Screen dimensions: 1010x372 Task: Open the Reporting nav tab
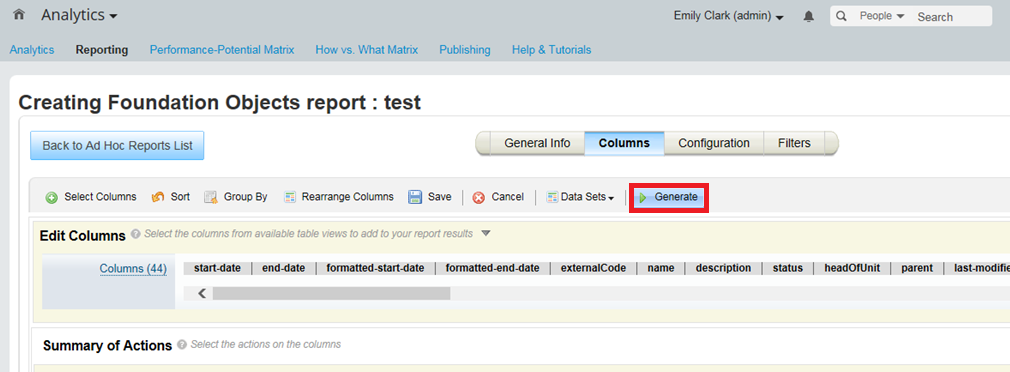(102, 50)
